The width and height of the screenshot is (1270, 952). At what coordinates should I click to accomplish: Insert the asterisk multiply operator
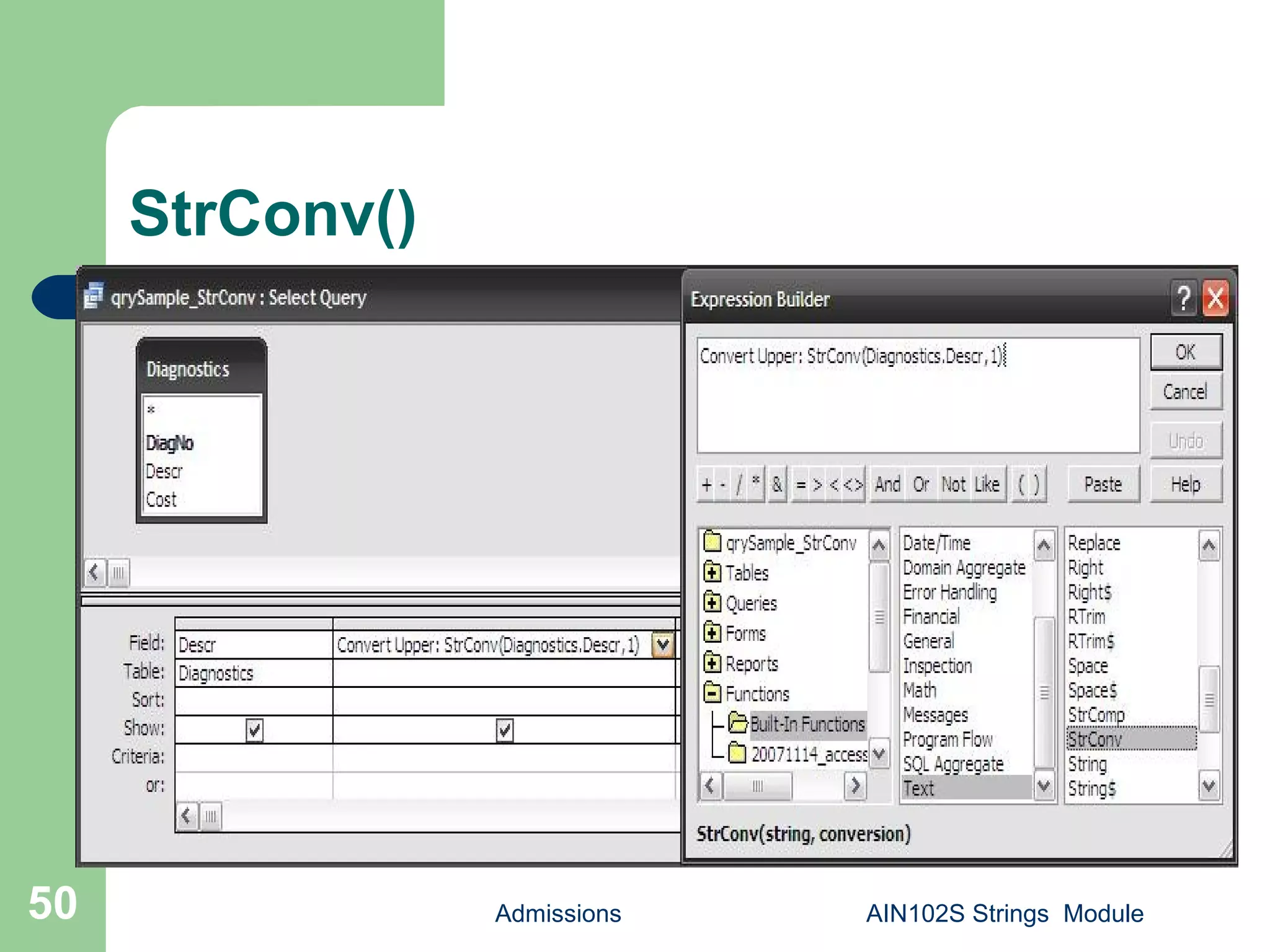755,483
